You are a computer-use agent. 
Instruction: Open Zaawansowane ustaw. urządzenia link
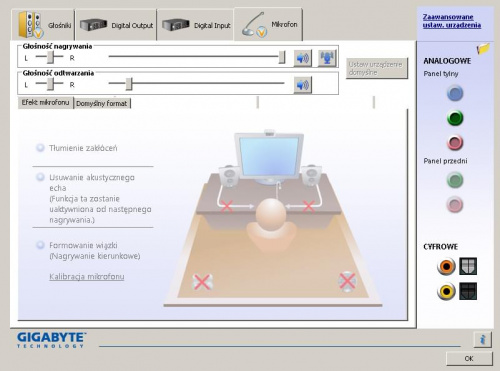point(452,21)
